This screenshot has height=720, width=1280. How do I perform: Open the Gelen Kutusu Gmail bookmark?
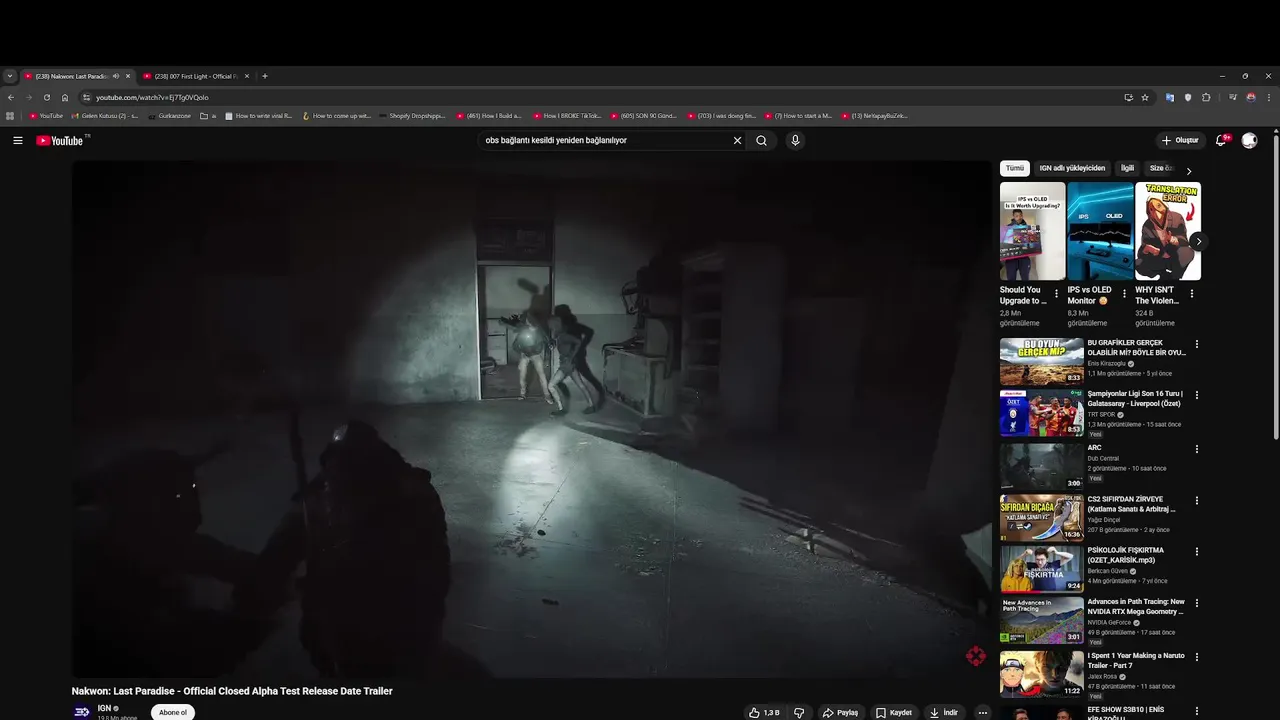pos(104,116)
